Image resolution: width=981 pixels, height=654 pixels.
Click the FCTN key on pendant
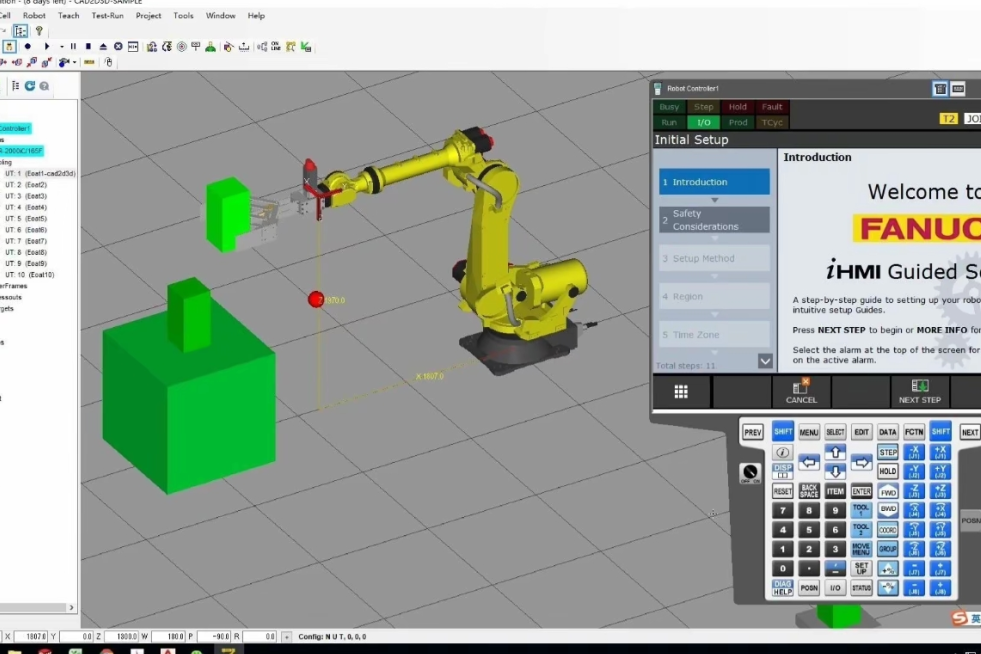point(913,432)
